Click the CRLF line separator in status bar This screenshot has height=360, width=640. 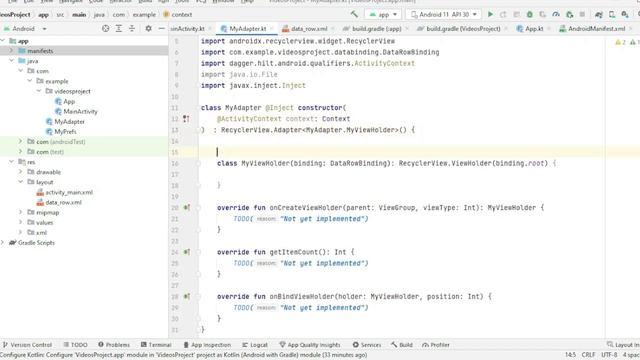588,355
